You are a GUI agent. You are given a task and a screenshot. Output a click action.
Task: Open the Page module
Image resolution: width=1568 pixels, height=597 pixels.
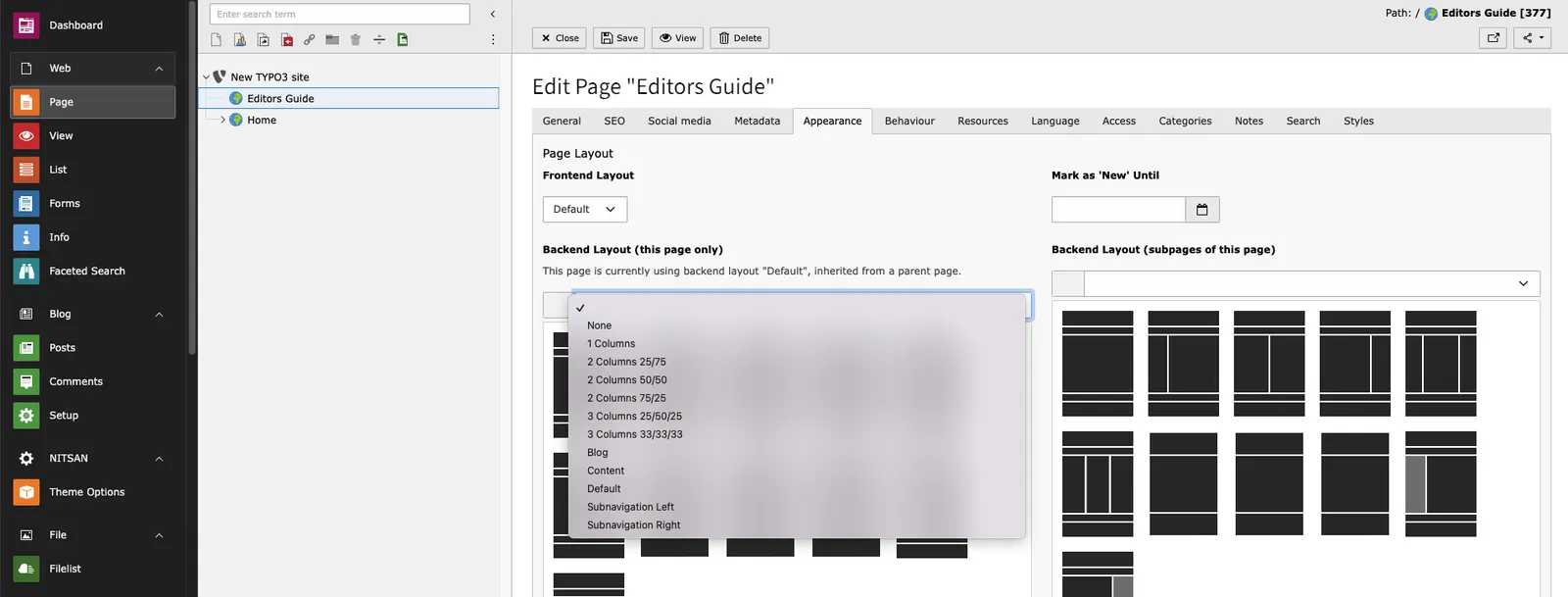[93, 102]
